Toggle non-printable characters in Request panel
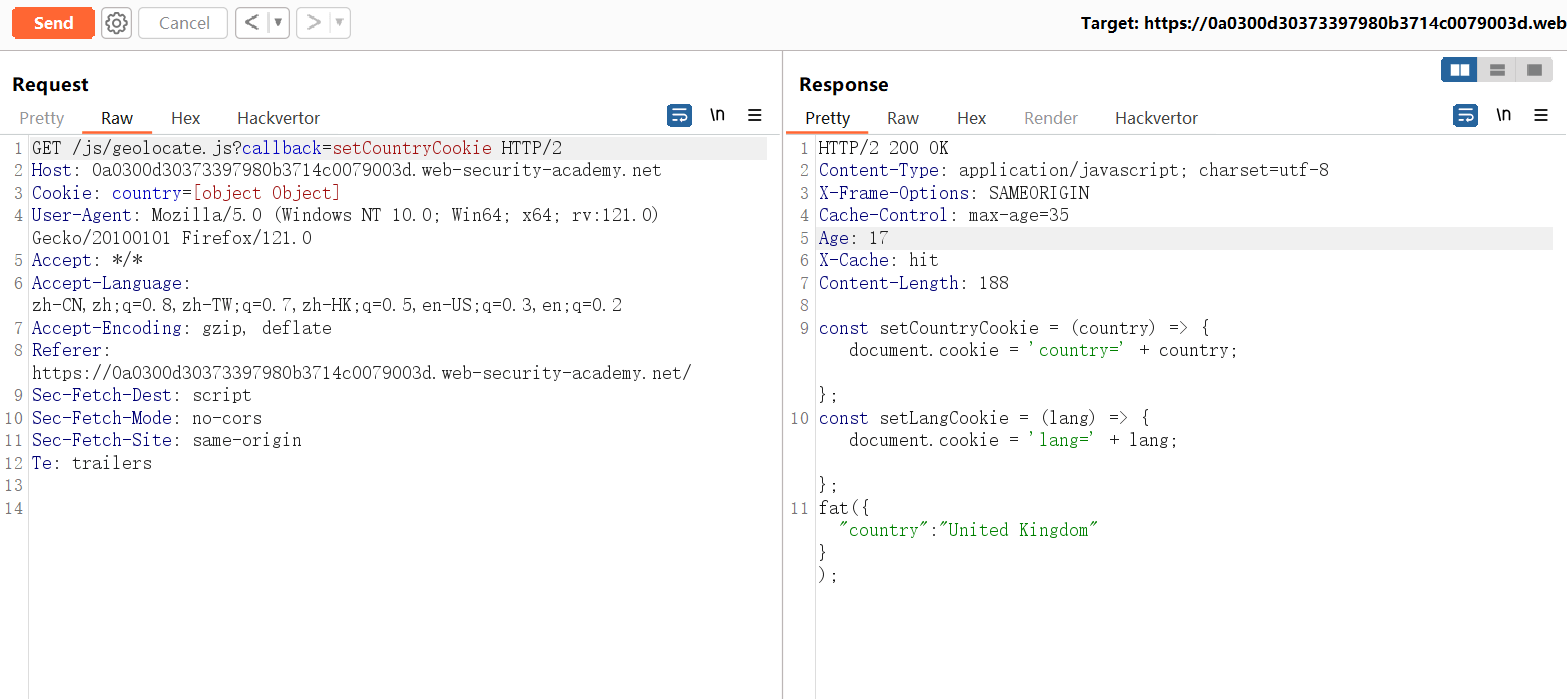 click(x=717, y=115)
